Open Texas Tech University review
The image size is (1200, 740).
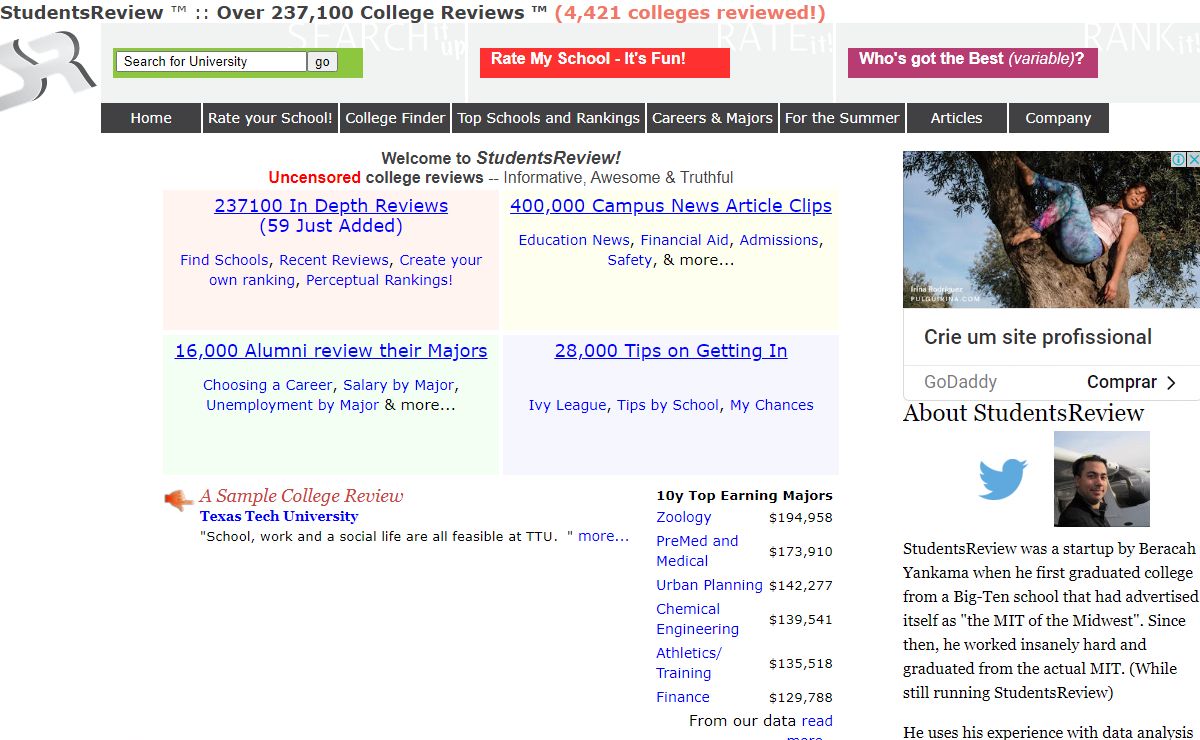(279, 516)
